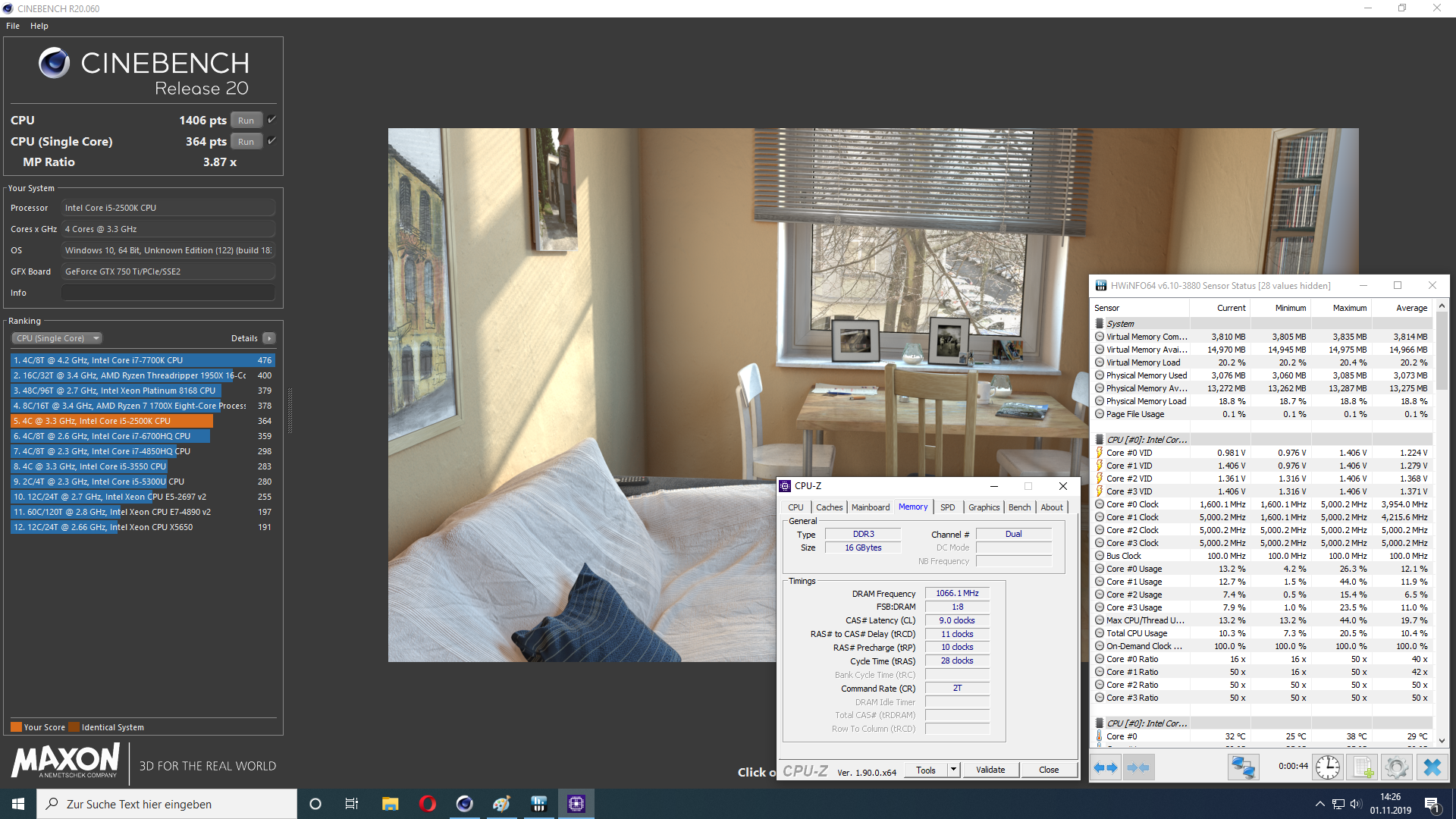Viewport: 1456px width, 819px height.
Task: Switch to the SPD tab in CPU-Z
Action: coord(947,507)
